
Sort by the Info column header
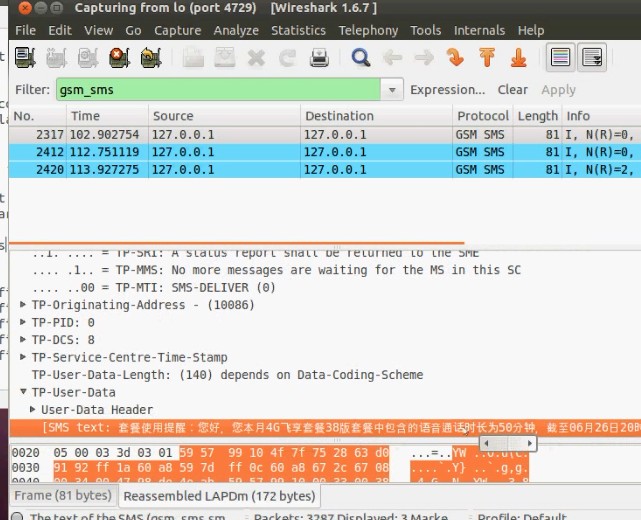601,116
